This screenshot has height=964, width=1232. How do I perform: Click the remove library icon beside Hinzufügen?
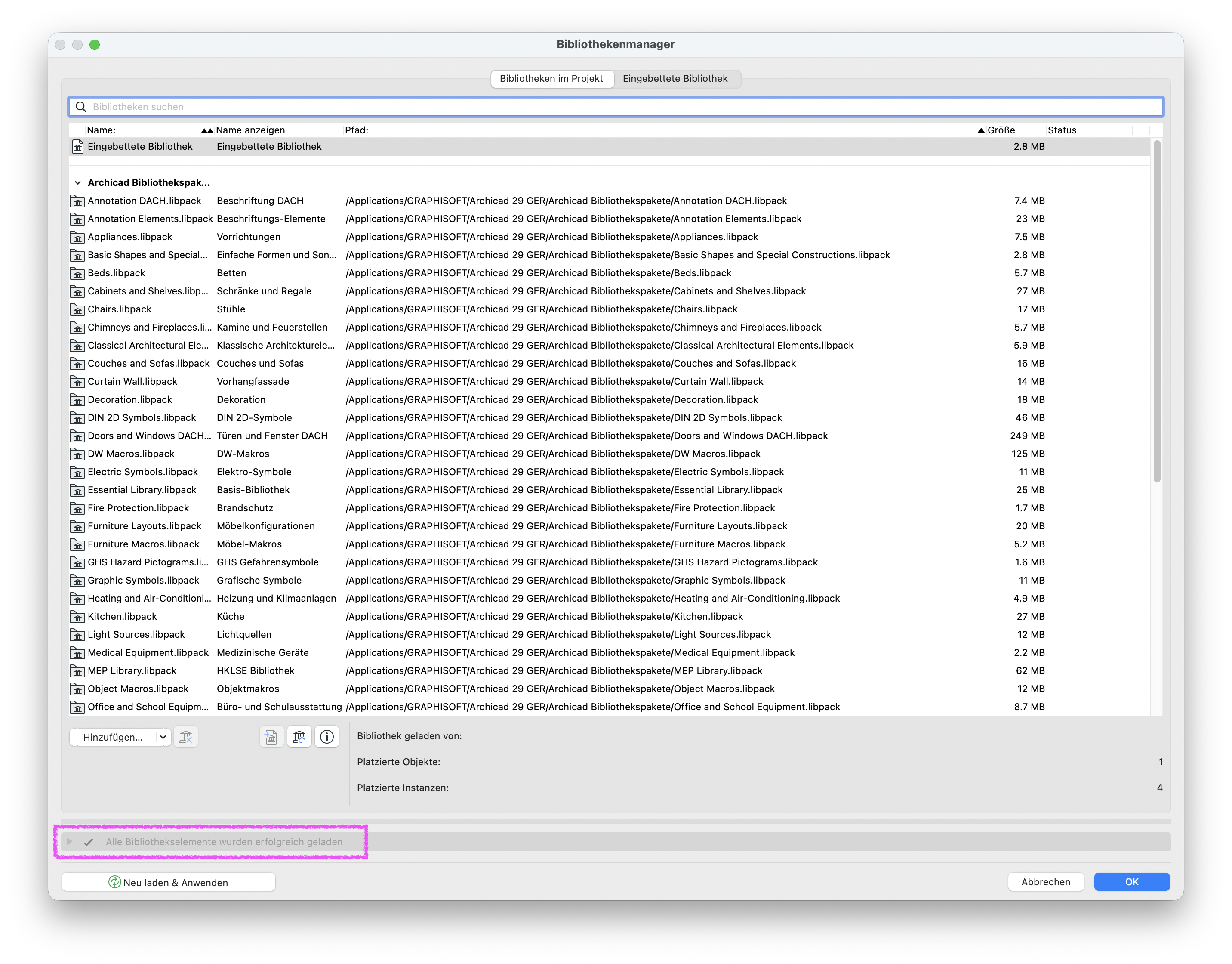click(x=185, y=736)
